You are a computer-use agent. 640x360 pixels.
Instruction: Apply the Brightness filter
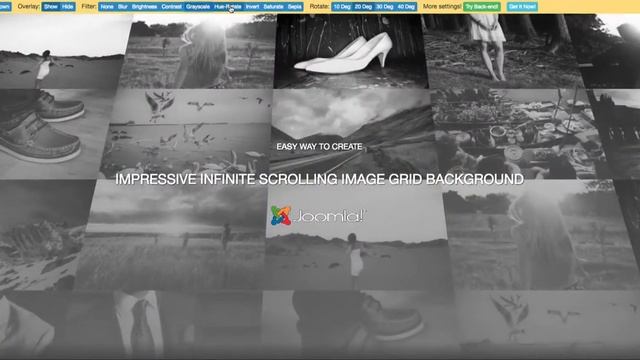point(144,7)
